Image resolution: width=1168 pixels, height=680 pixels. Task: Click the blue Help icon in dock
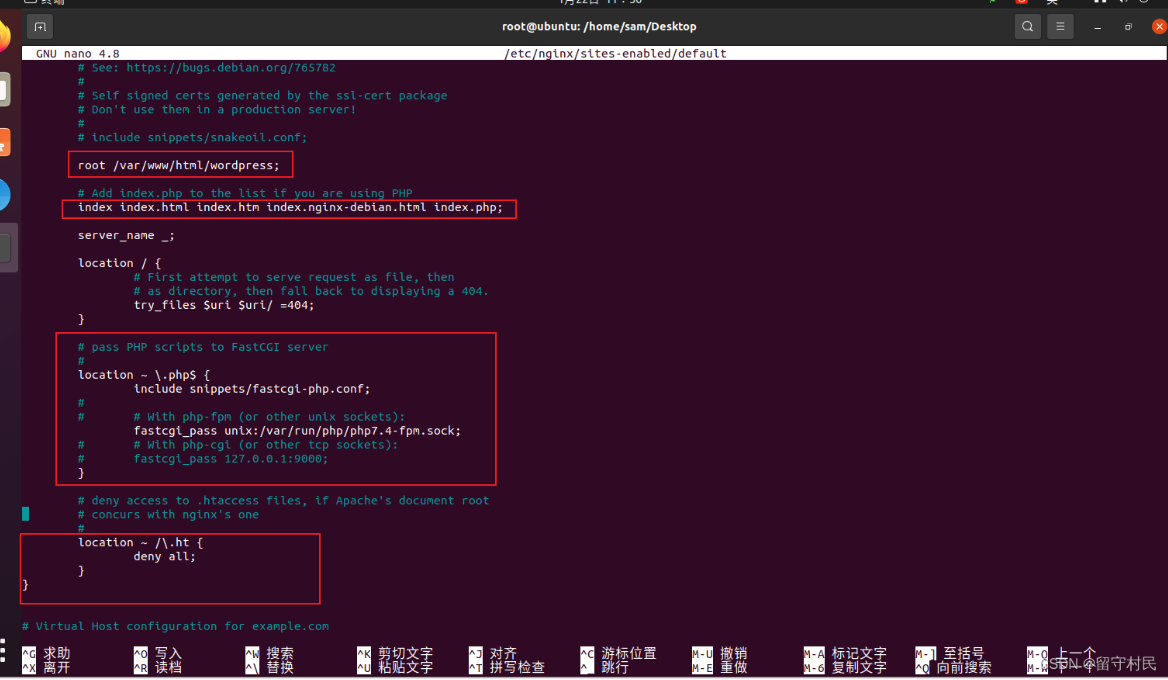4,195
